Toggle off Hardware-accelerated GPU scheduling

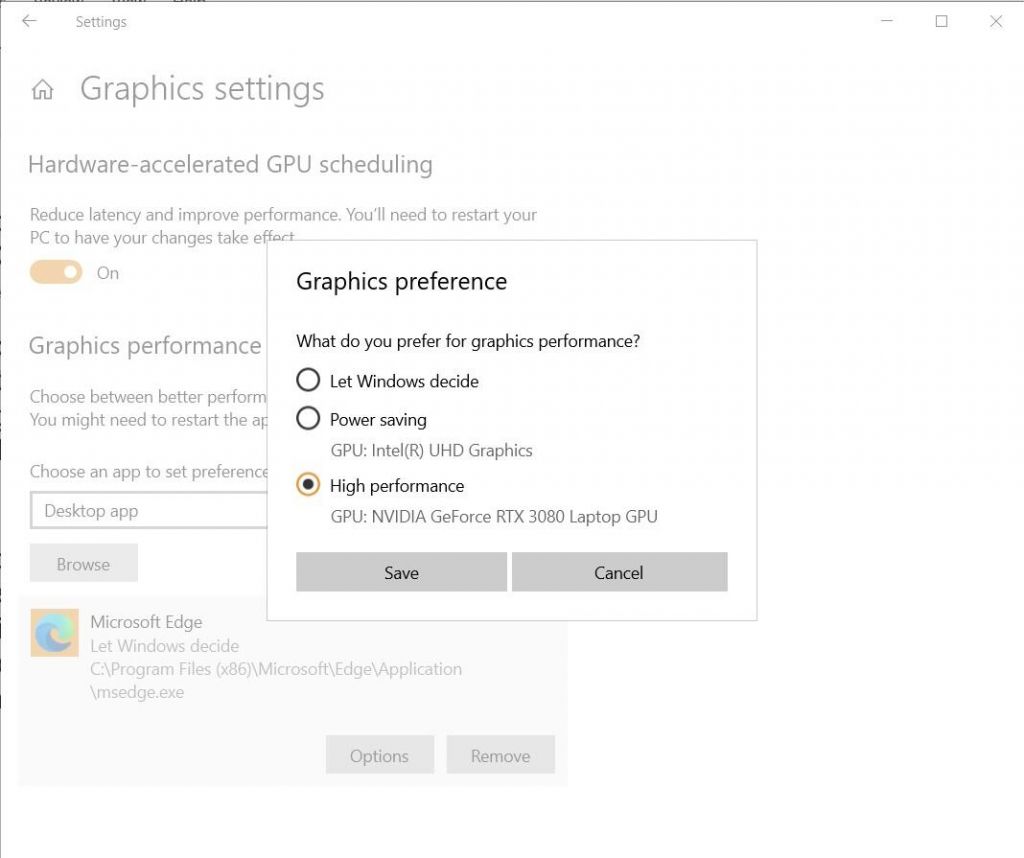coord(56,272)
